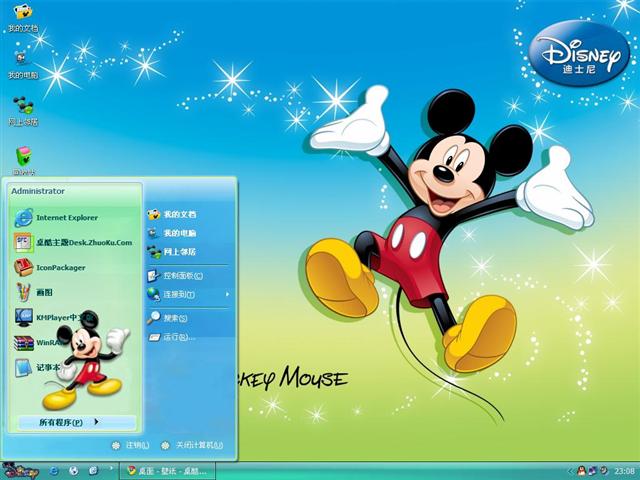Open Internet Explorer from the Start menu
The width and height of the screenshot is (640, 480).
66,217
